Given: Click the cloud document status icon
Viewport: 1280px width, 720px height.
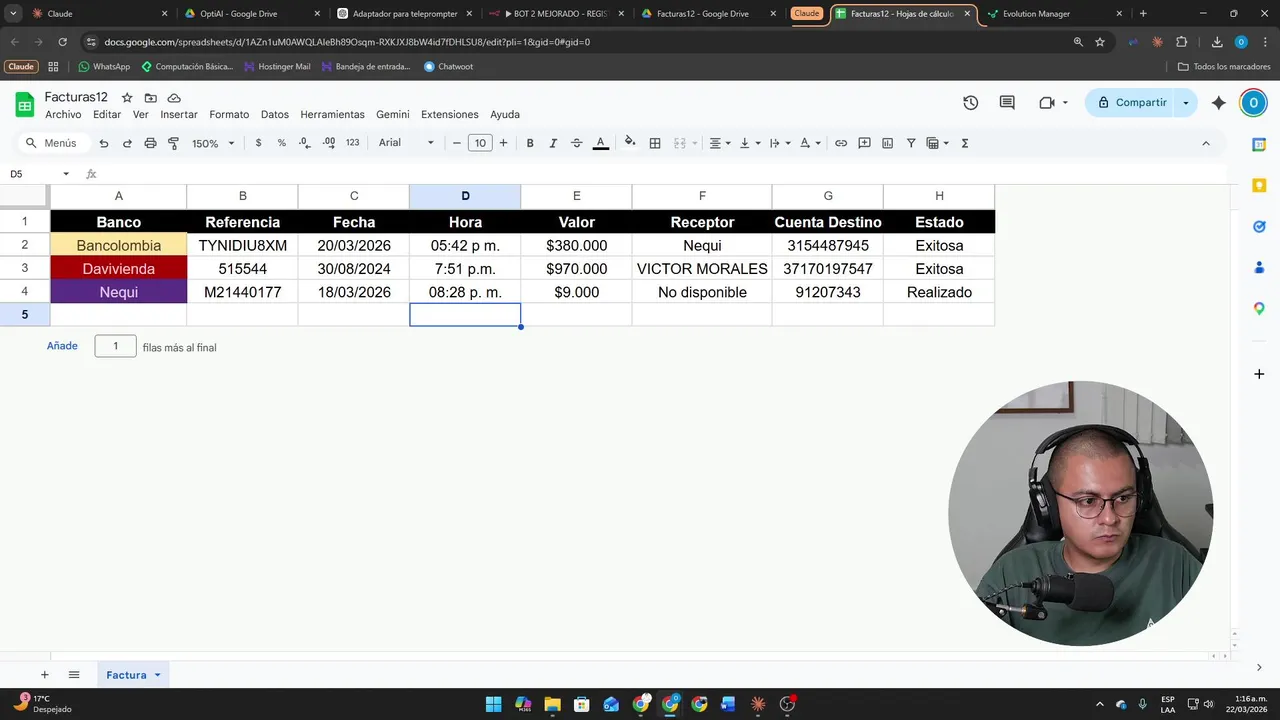Looking at the screenshot, I should point(174,98).
